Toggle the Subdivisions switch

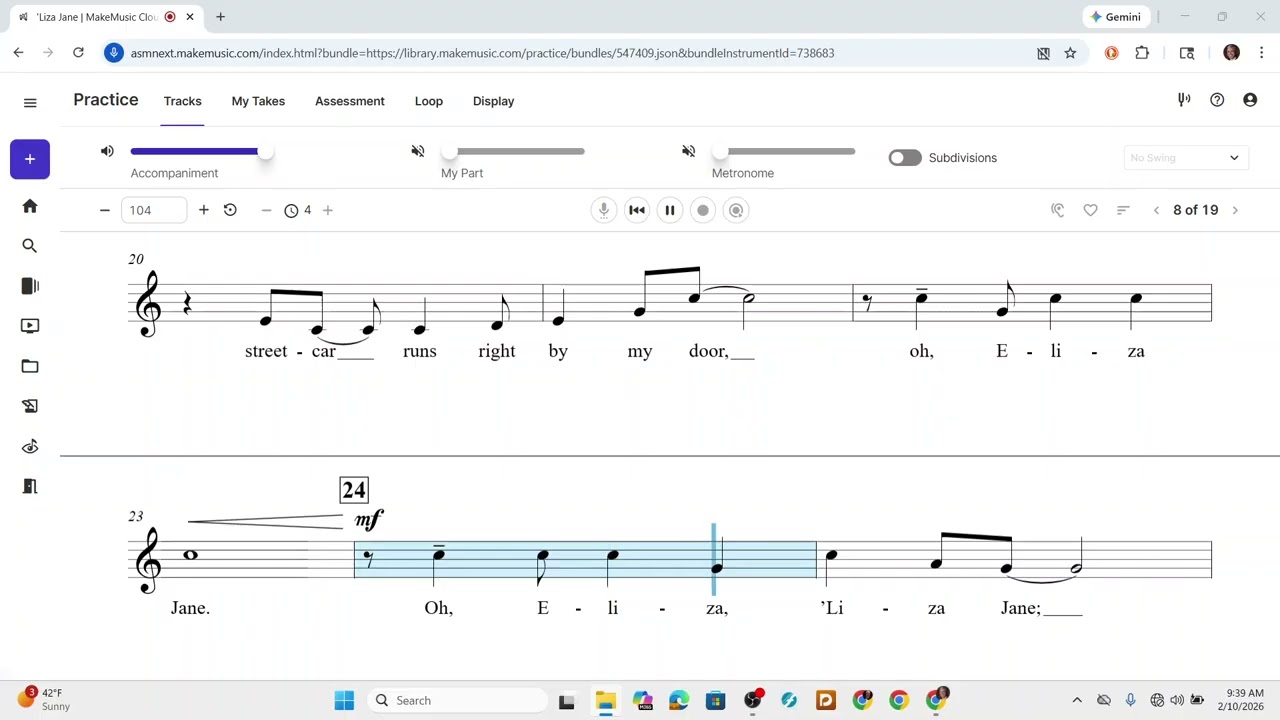(x=905, y=158)
